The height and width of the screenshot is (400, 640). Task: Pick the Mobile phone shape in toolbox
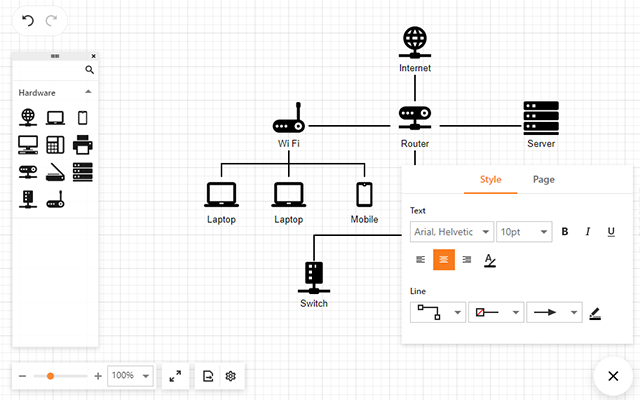tap(82, 118)
